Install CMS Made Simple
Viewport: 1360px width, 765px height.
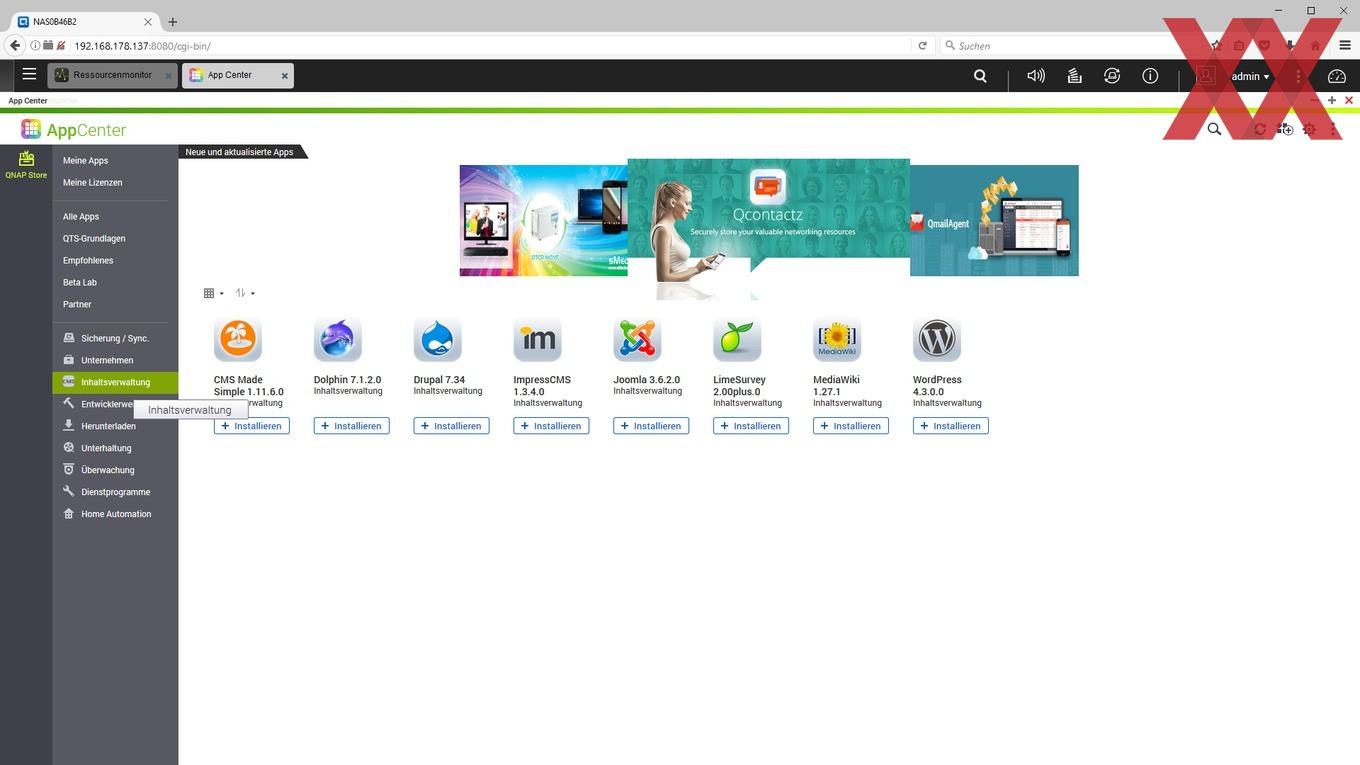coord(252,426)
